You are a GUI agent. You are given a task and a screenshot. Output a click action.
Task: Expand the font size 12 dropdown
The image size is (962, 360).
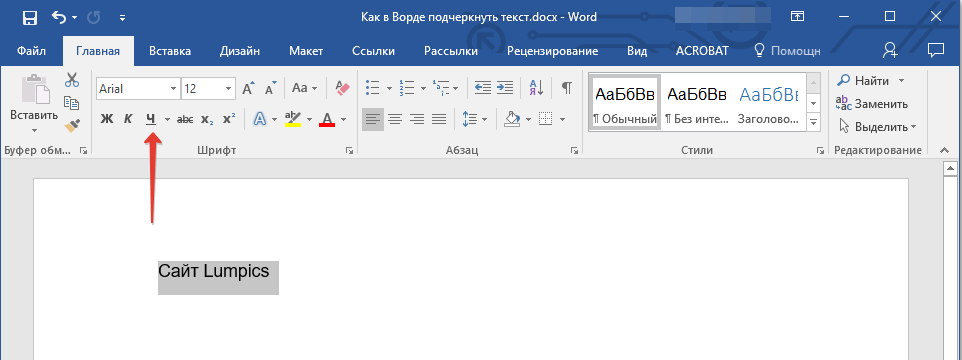tap(228, 89)
